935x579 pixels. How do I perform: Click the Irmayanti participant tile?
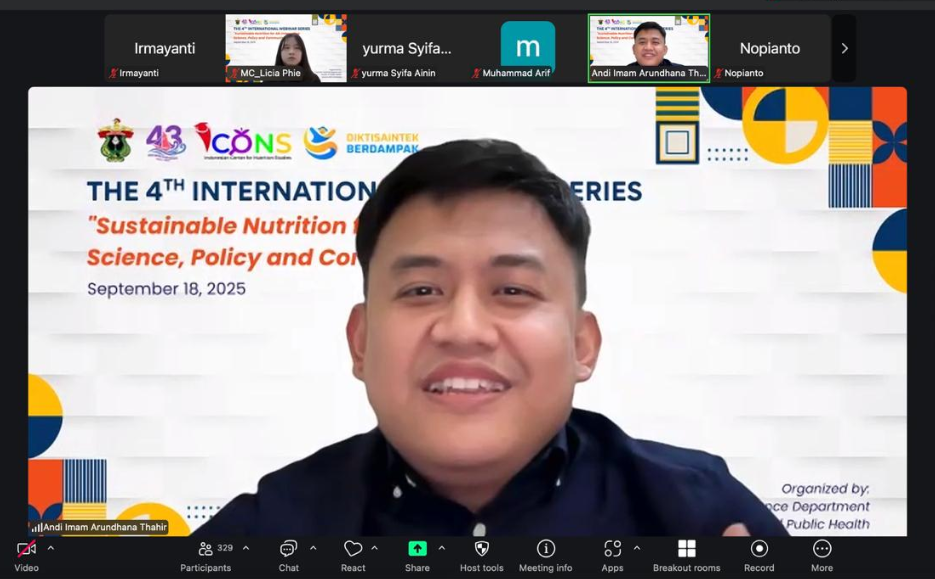click(165, 47)
